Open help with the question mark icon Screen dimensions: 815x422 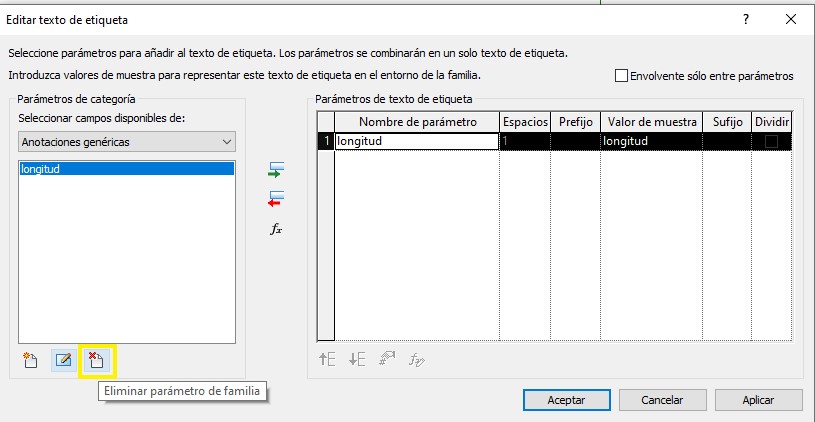(x=745, y=19)
